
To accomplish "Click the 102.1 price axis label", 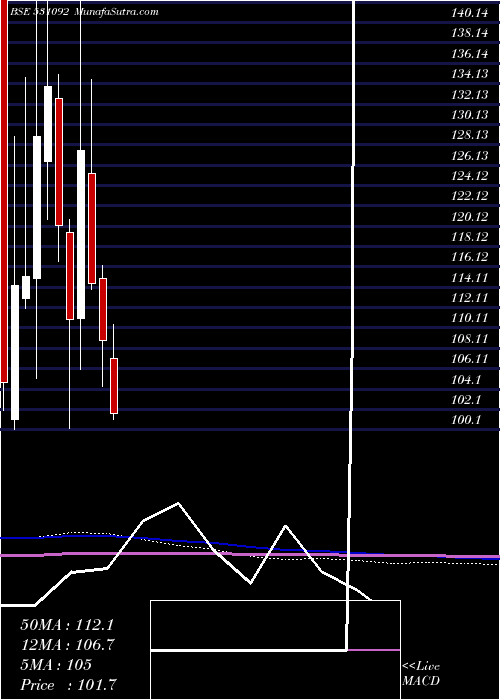I will click(x=466, y=400).
